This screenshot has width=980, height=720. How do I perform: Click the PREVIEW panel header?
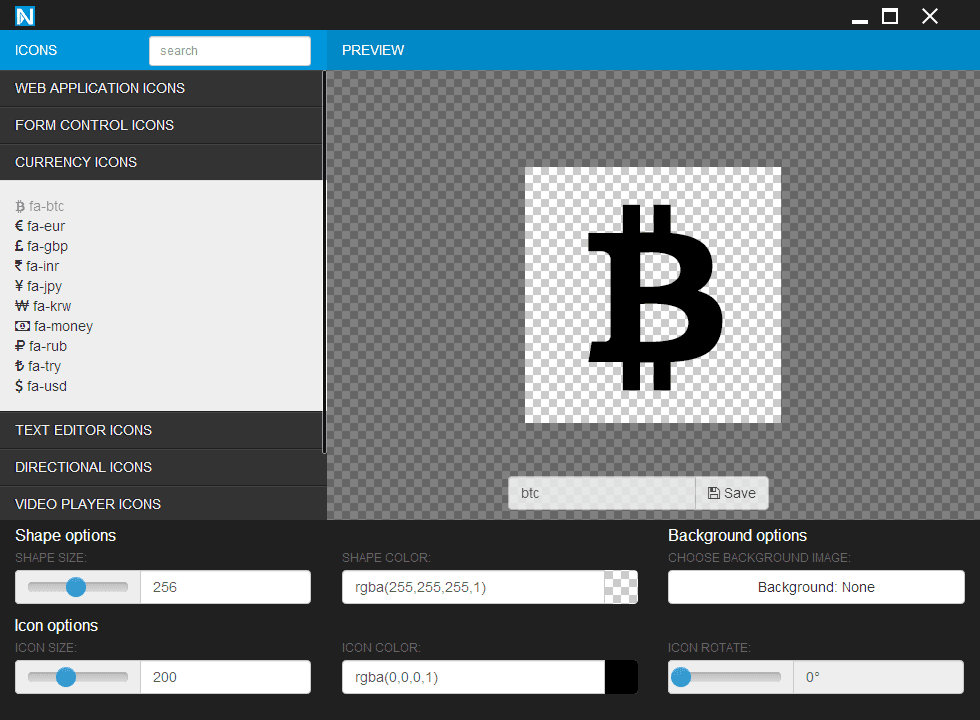[x=373, y=50]
